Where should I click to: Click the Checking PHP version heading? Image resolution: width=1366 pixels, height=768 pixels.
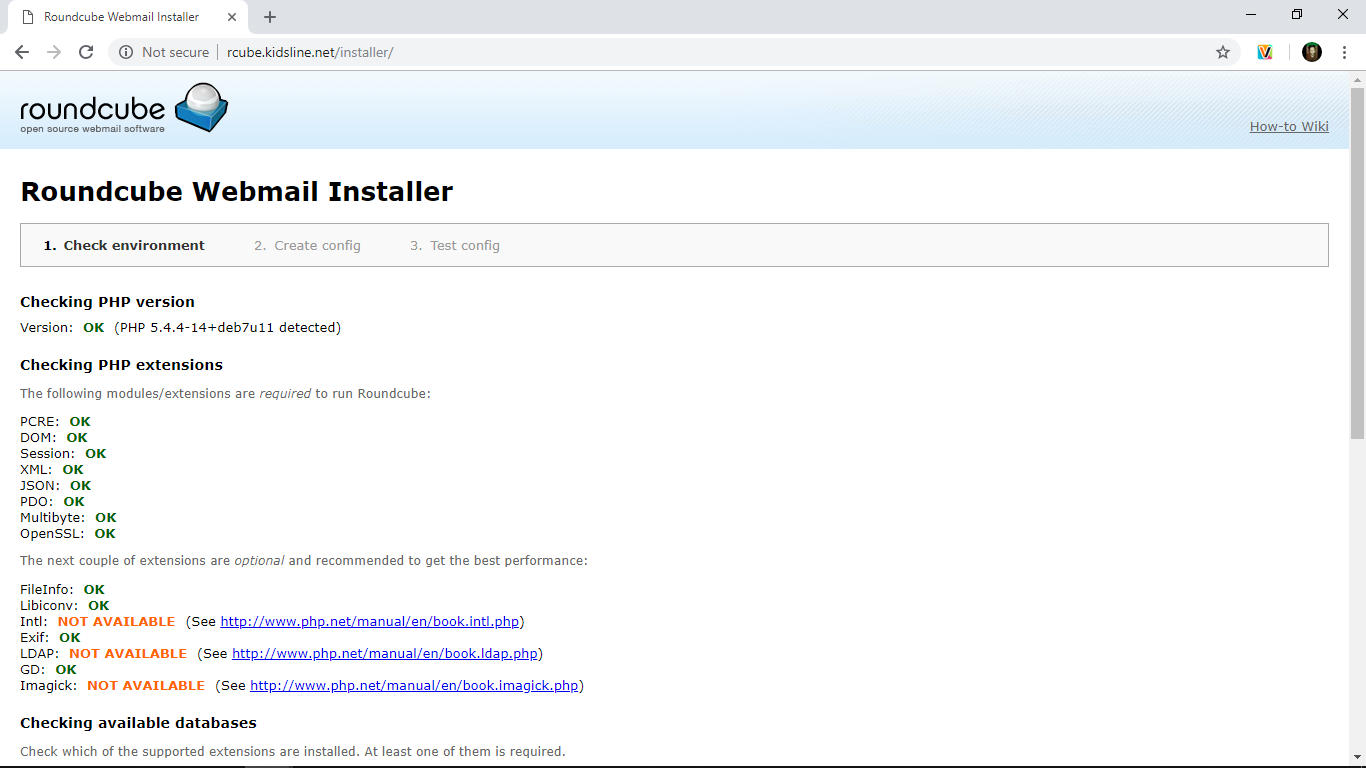107,302
